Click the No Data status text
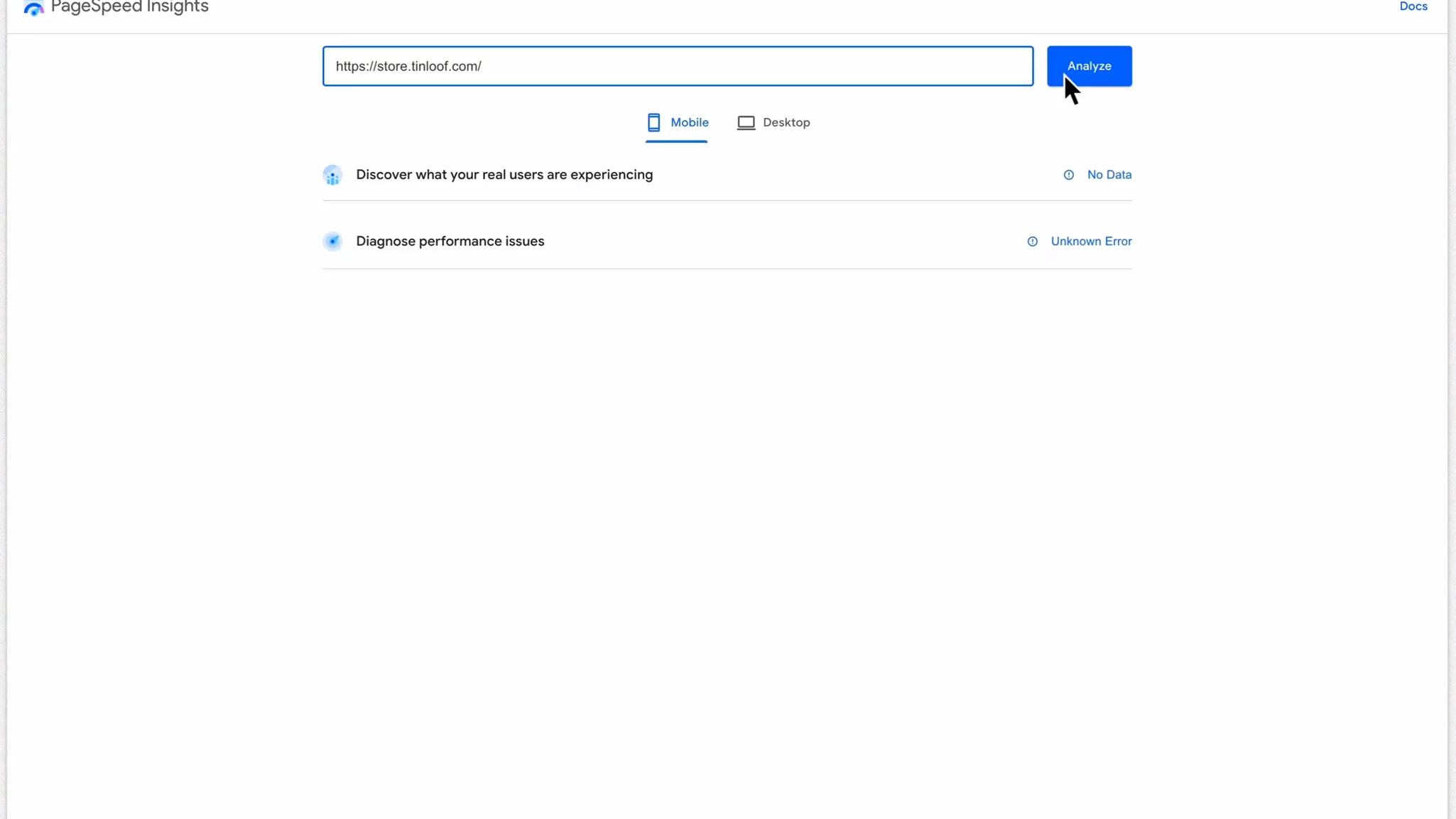 (1109, 175)
